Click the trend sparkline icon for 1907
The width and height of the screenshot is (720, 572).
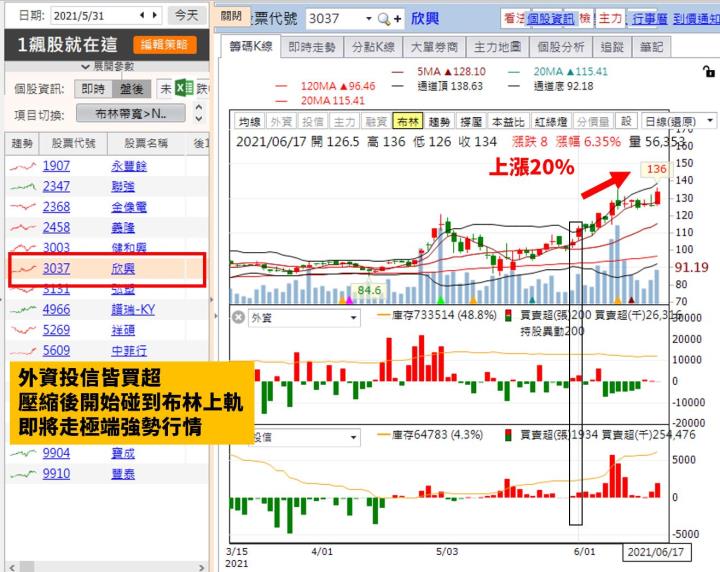(22, 167)
